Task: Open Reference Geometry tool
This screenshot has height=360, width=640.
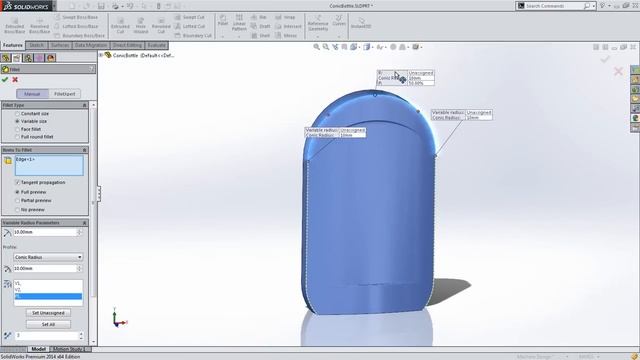Action: pyautogui.click(x=318, y=23)
